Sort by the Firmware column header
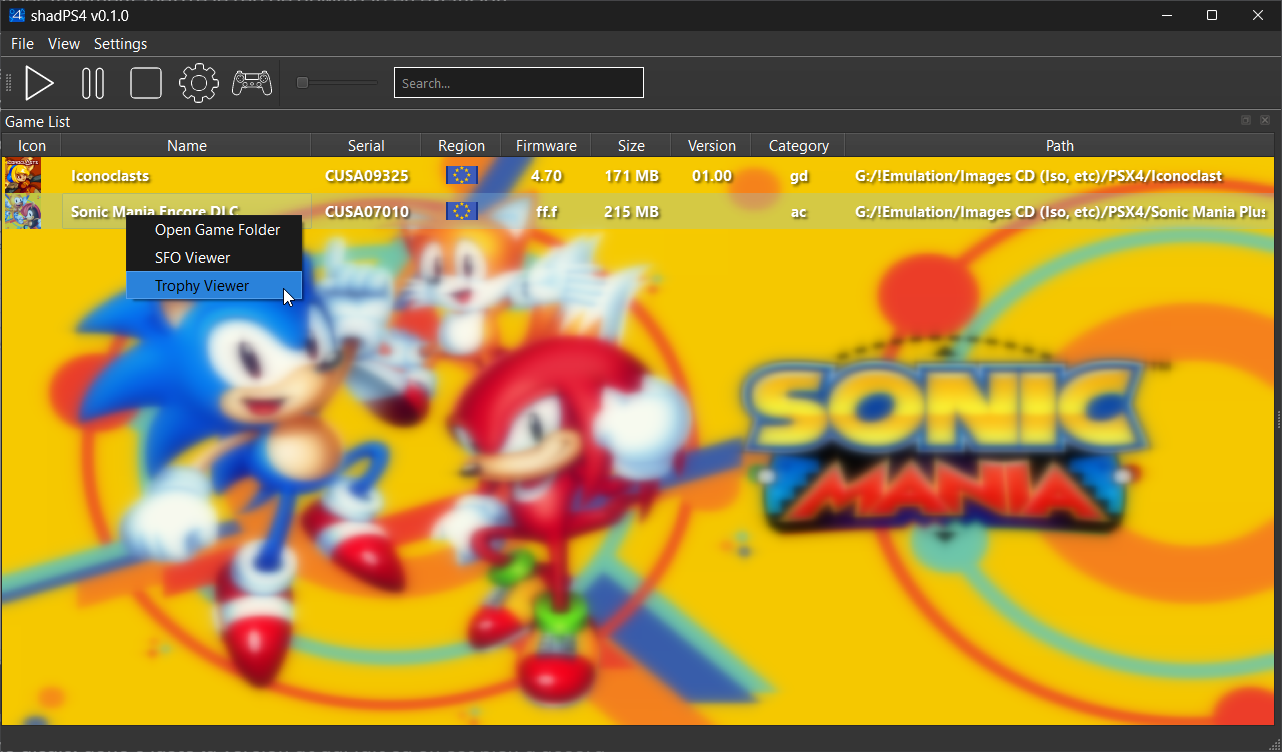 click(x=546, y=146)
